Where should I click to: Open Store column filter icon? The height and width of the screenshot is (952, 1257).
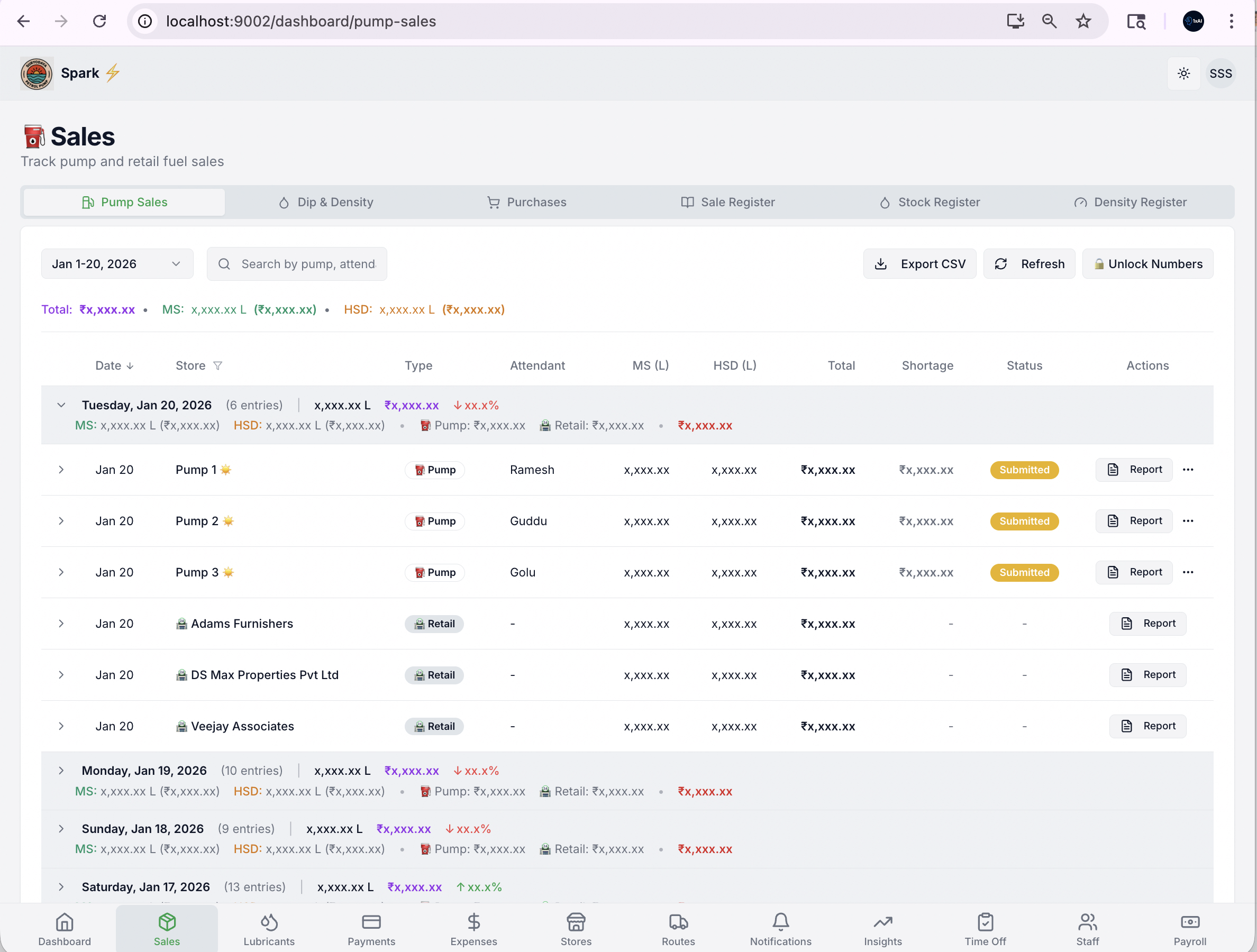(x=217, y=366)
